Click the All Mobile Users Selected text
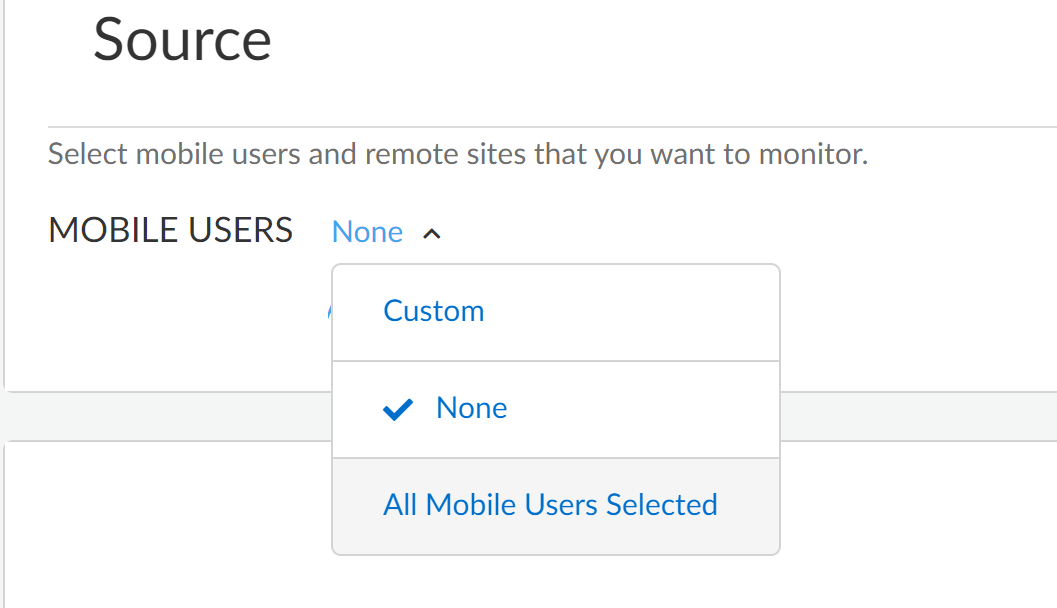Viewport: 1057px width, 608px height. tap(550, 505)
